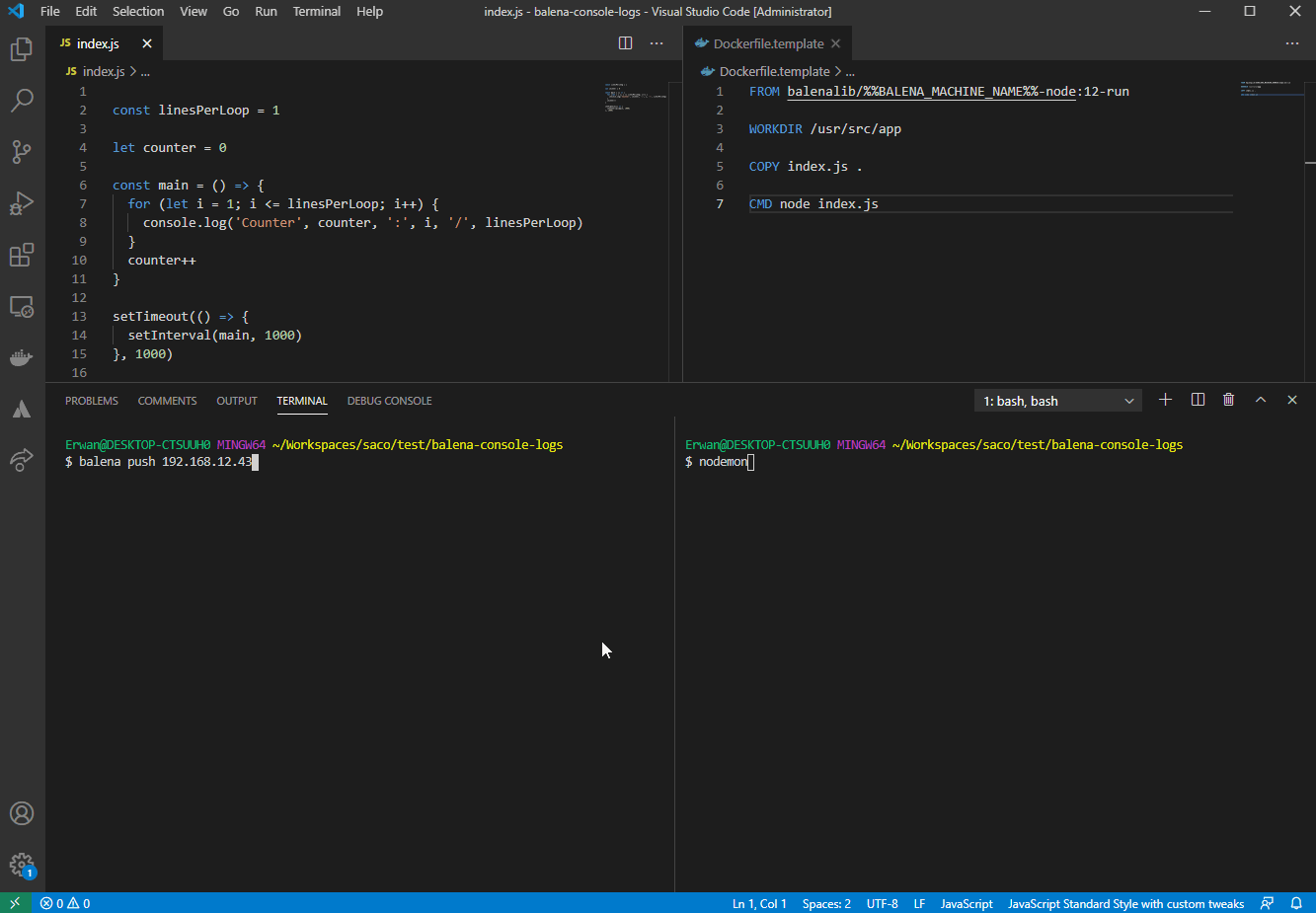Open the File menu
This screenshot has width=1316, height=913.
tap(50, 12)
